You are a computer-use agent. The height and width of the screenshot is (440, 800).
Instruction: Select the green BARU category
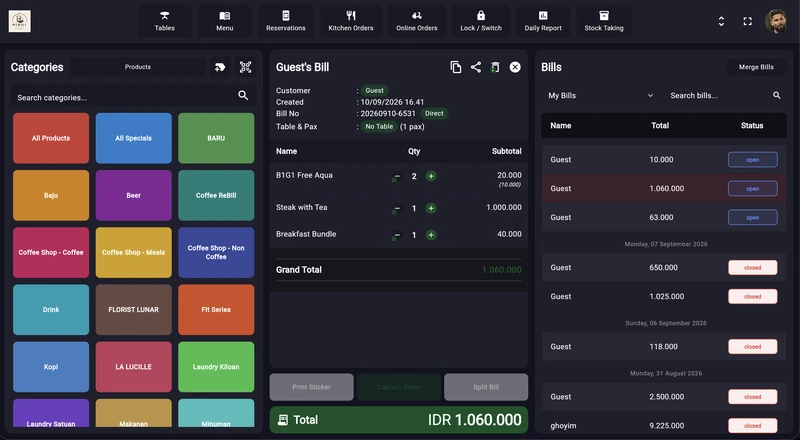pos(216,138)
